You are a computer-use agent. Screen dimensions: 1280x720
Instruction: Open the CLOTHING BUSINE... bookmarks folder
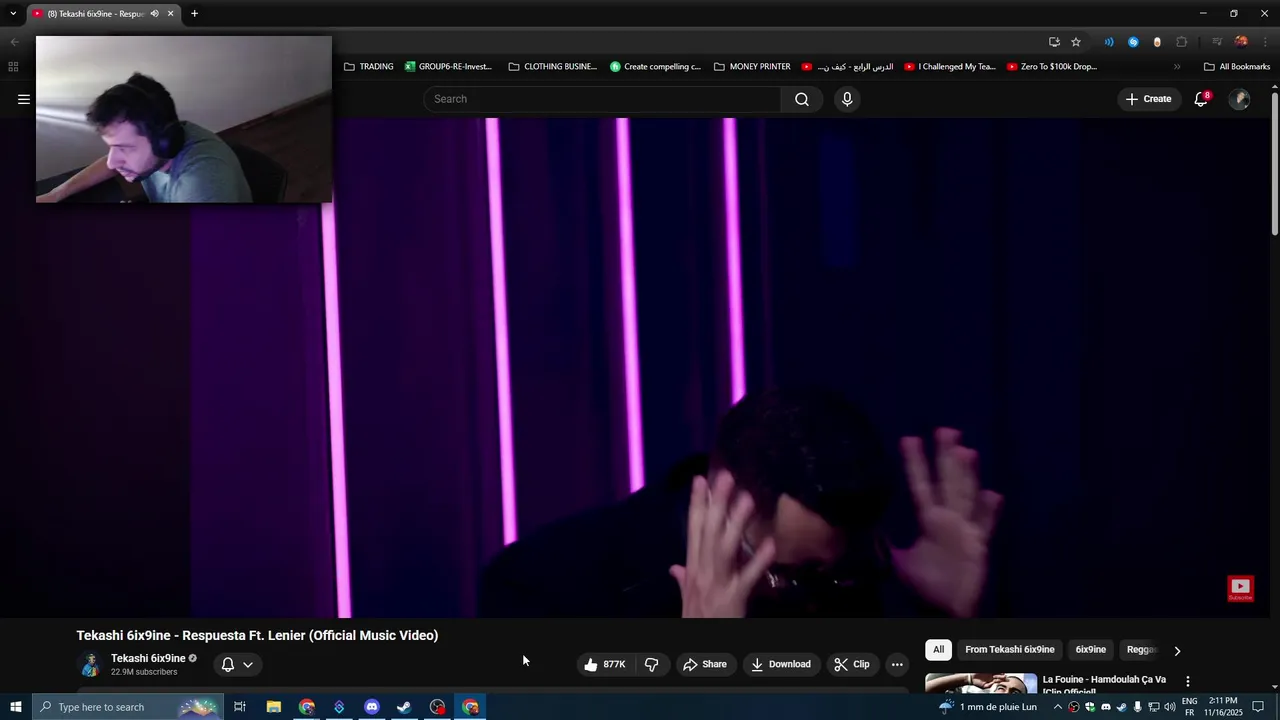553,67
